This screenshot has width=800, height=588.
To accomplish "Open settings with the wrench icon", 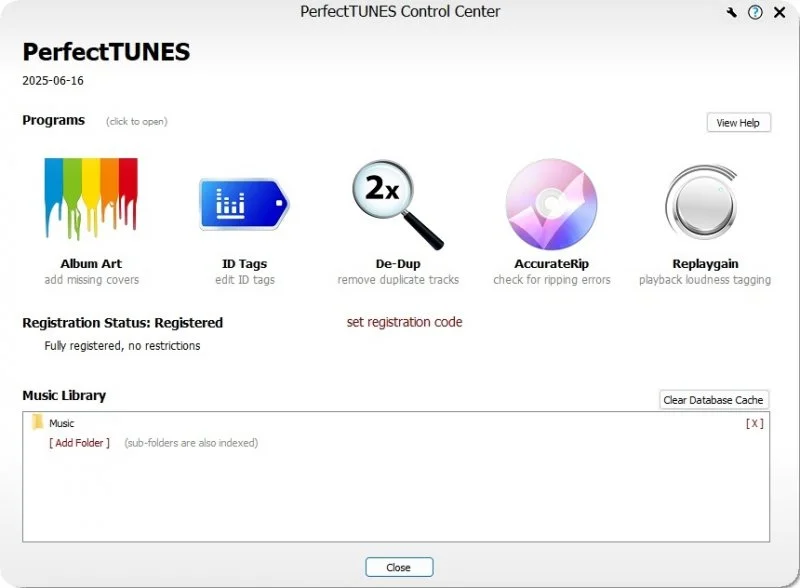I will tap(731, 12).
